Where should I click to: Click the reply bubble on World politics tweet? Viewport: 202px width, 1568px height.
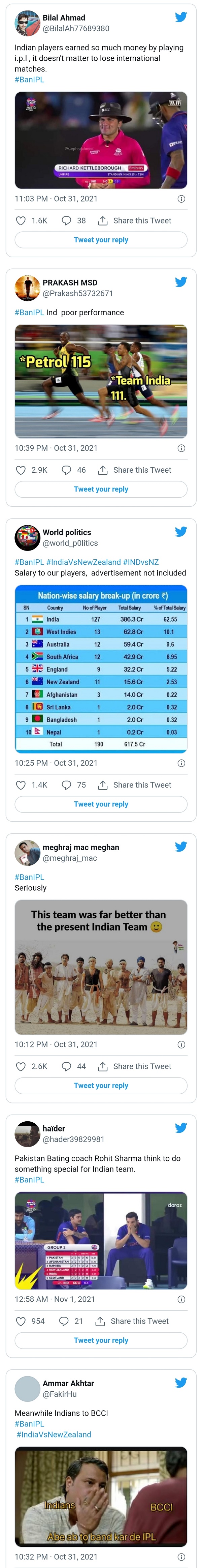pos(66,785)
